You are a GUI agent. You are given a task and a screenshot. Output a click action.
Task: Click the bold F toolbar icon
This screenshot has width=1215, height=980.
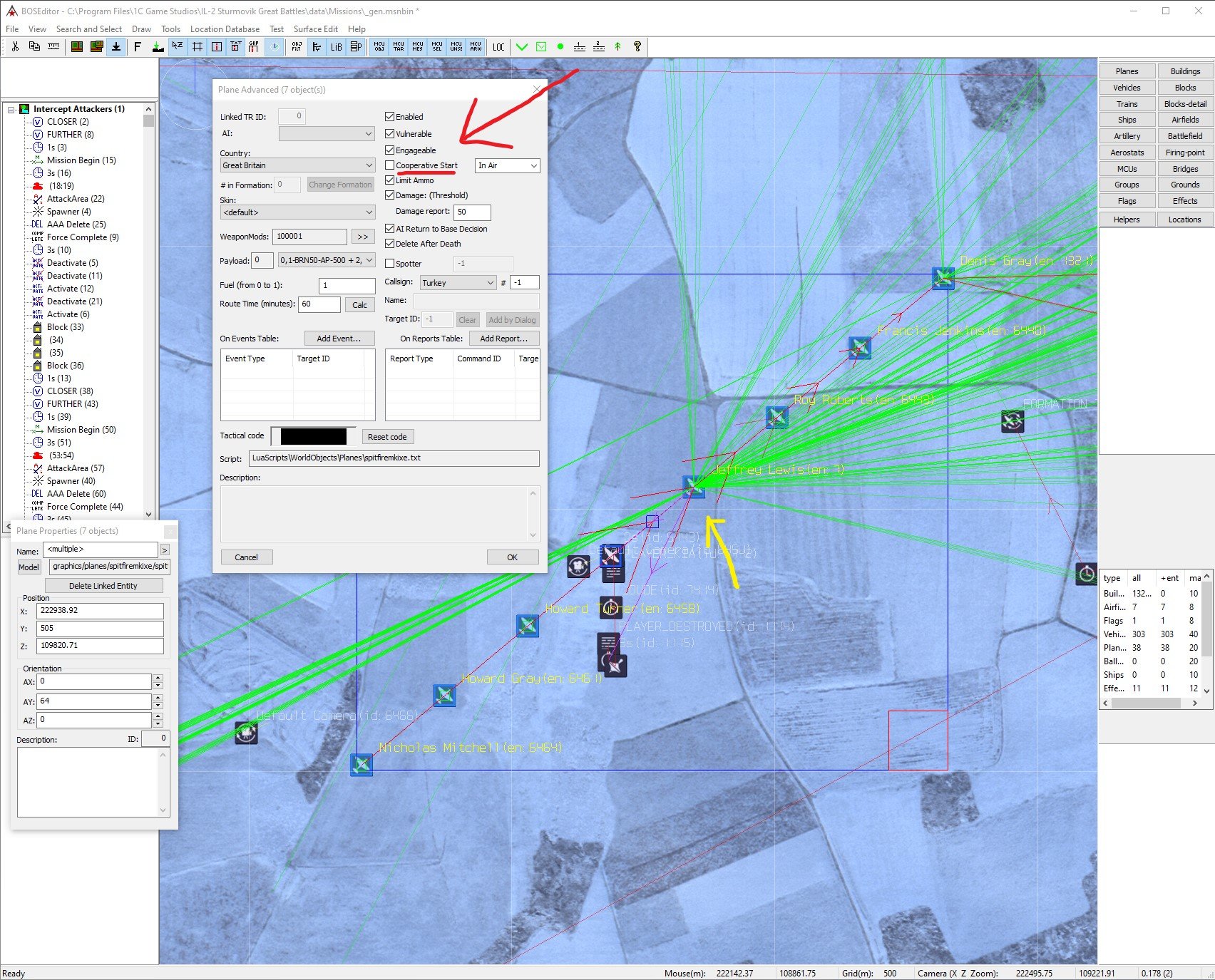pyautogui.click(x=138, y=47)
